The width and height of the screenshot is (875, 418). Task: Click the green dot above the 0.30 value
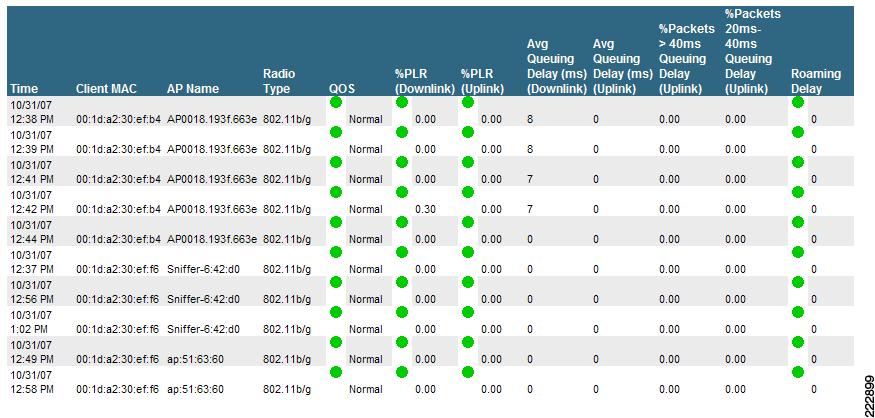coord(402,192)
